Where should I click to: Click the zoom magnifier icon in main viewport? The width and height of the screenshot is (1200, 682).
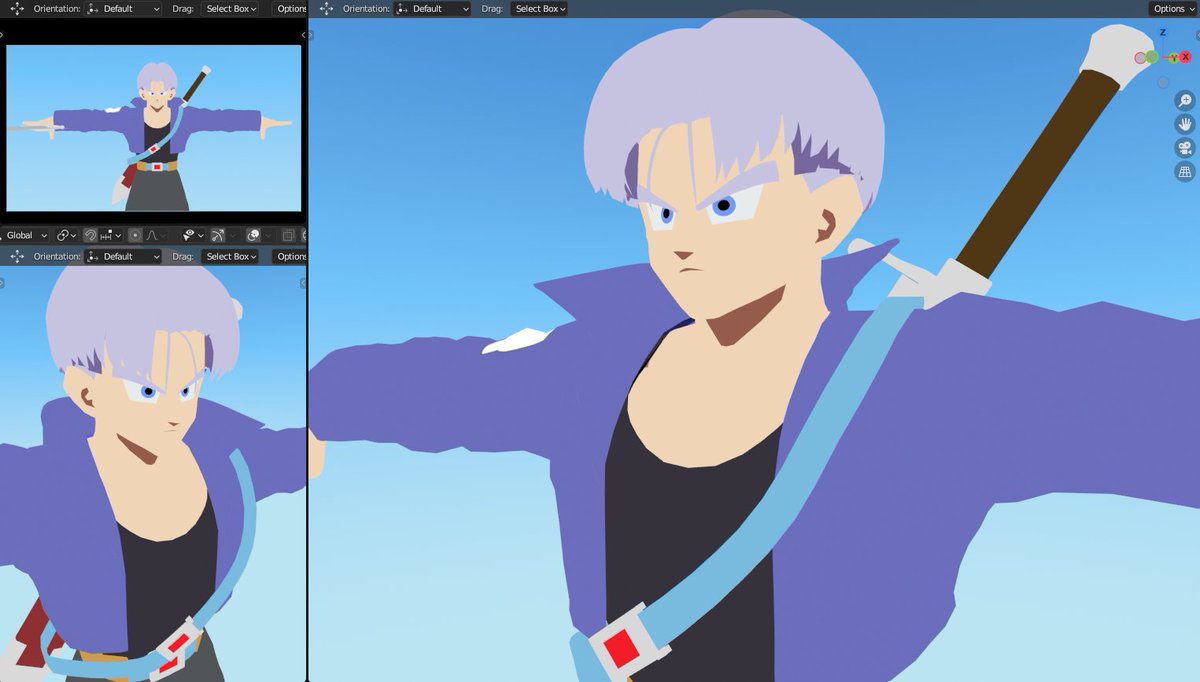[1185, 100]
